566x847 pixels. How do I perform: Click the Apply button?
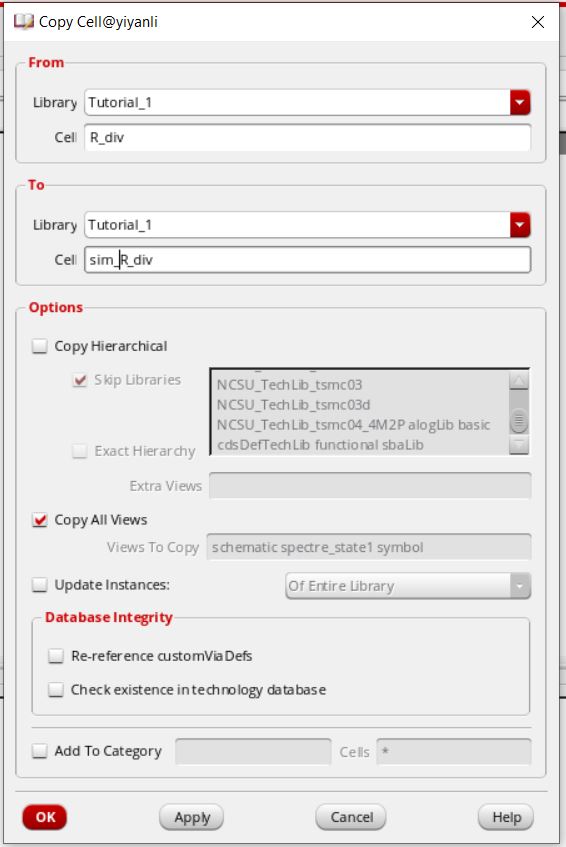(192, 817)
